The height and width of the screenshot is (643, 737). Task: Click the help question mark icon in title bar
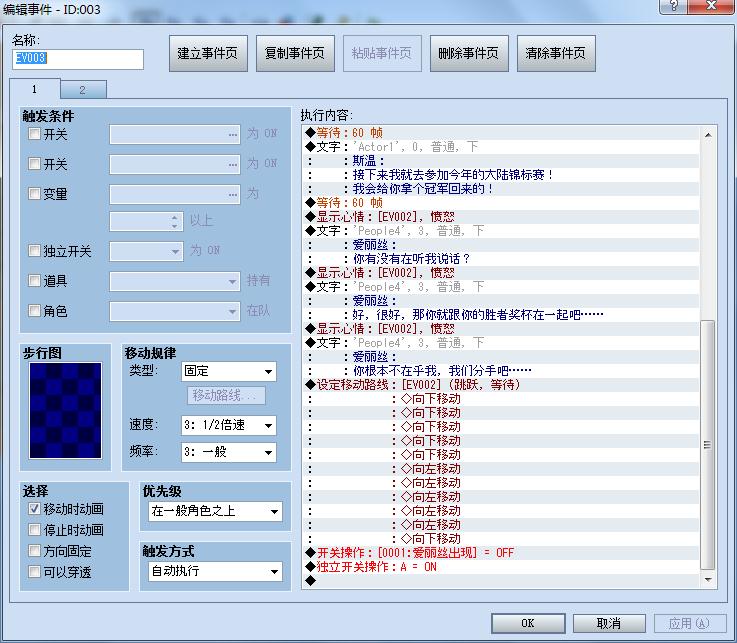pyautogui.click(x=673, y=6)
